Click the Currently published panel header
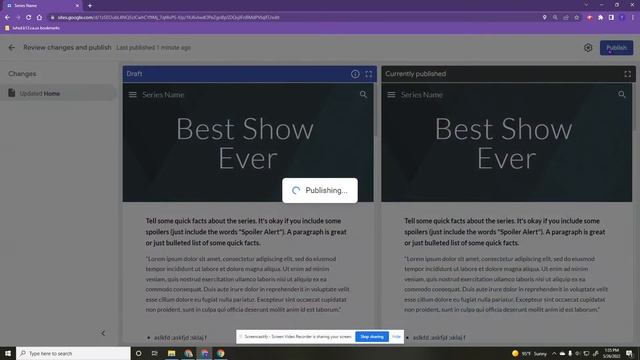The image size is (640, 360). [509, 74]
